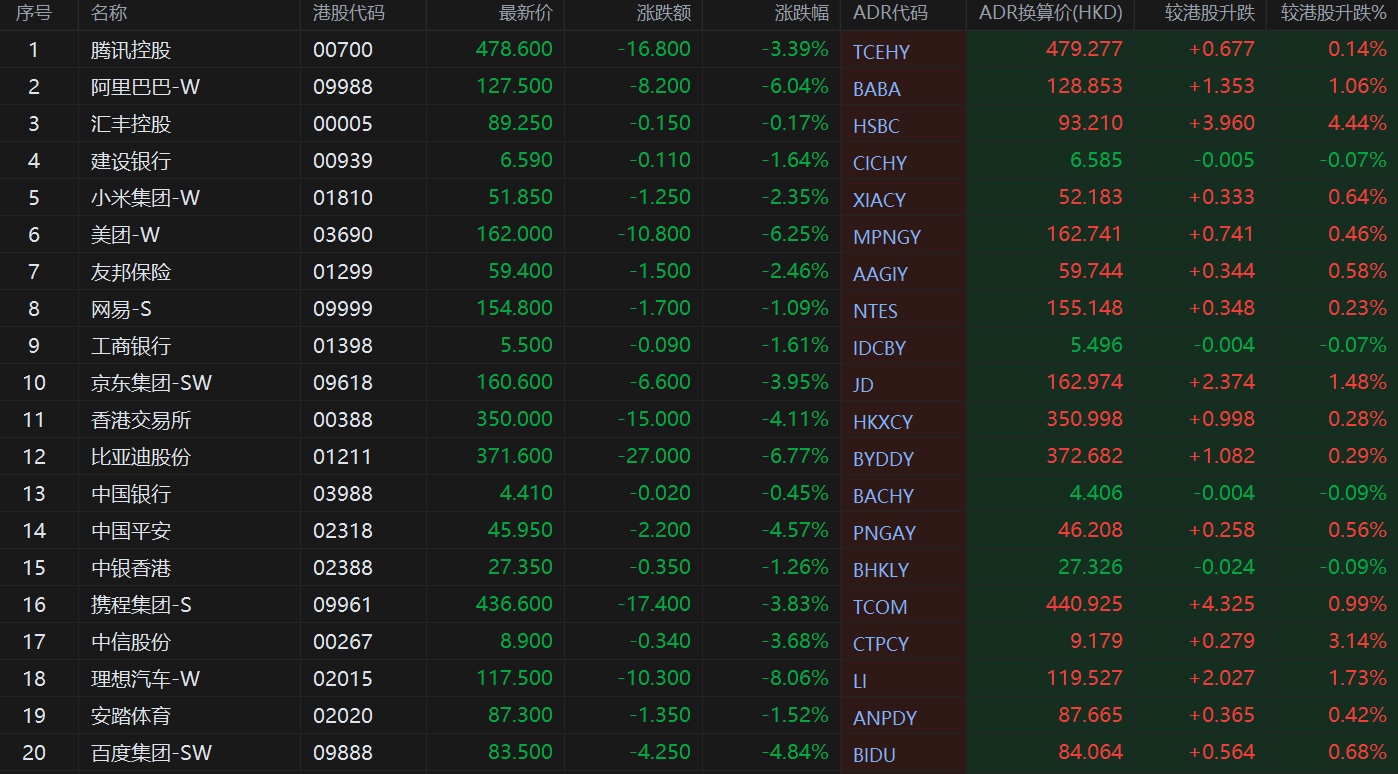This screenshot has height=774, width=1398.
Task: Select the LI ADR code
Action: pos(860,681)
